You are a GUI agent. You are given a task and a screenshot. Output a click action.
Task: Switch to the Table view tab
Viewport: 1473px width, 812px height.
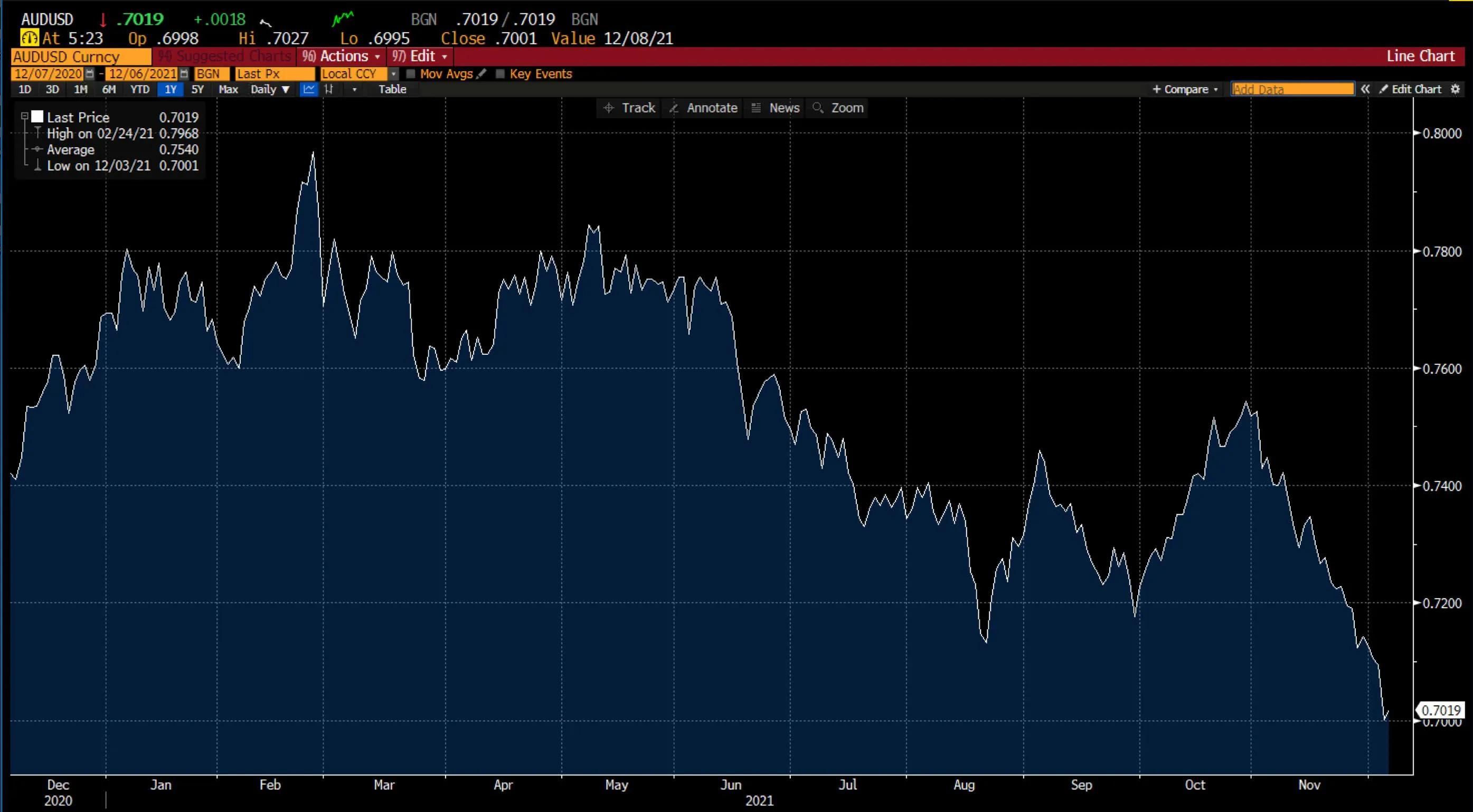[393, 89]
